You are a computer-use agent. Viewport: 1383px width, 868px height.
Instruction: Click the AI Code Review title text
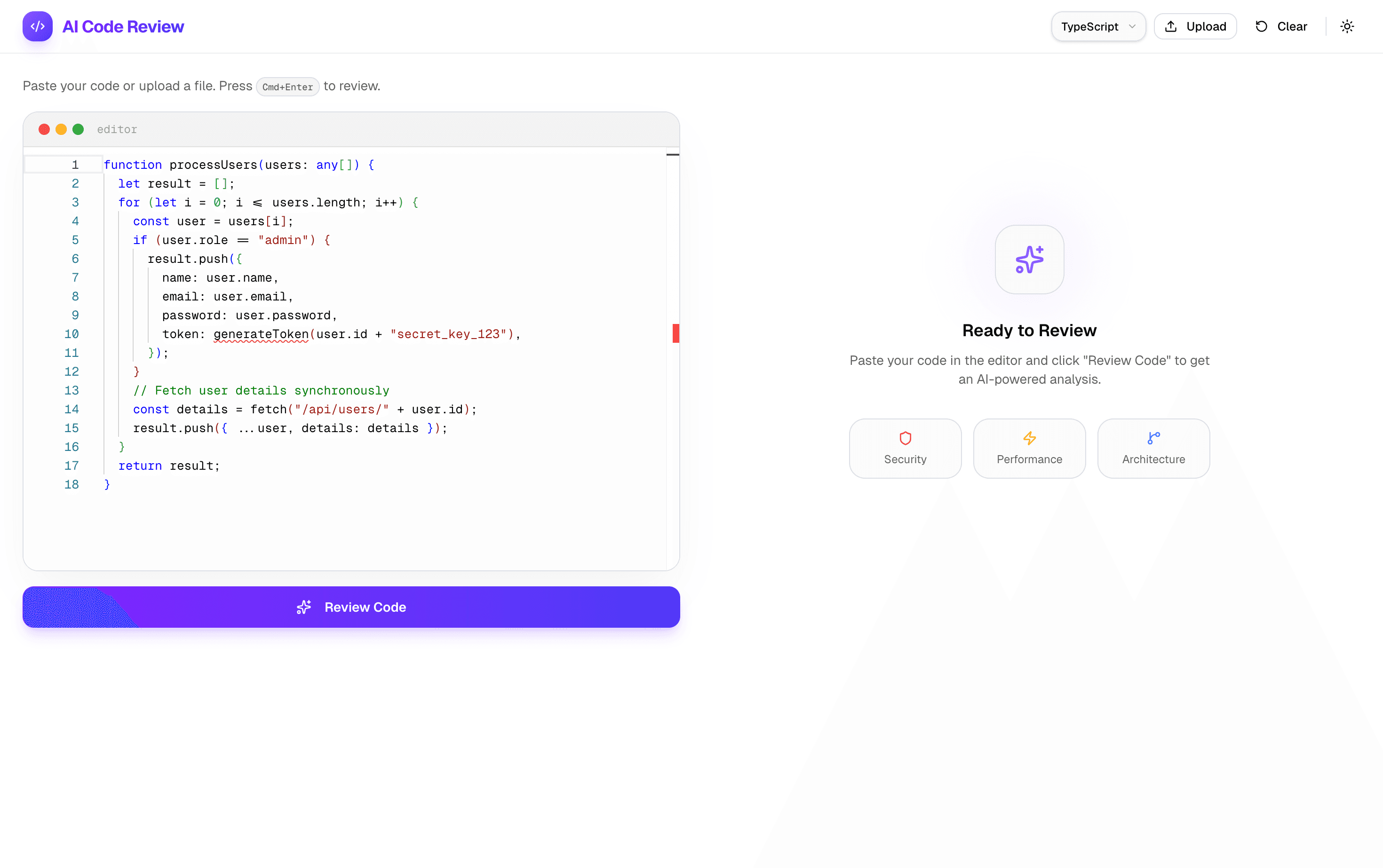123,26
